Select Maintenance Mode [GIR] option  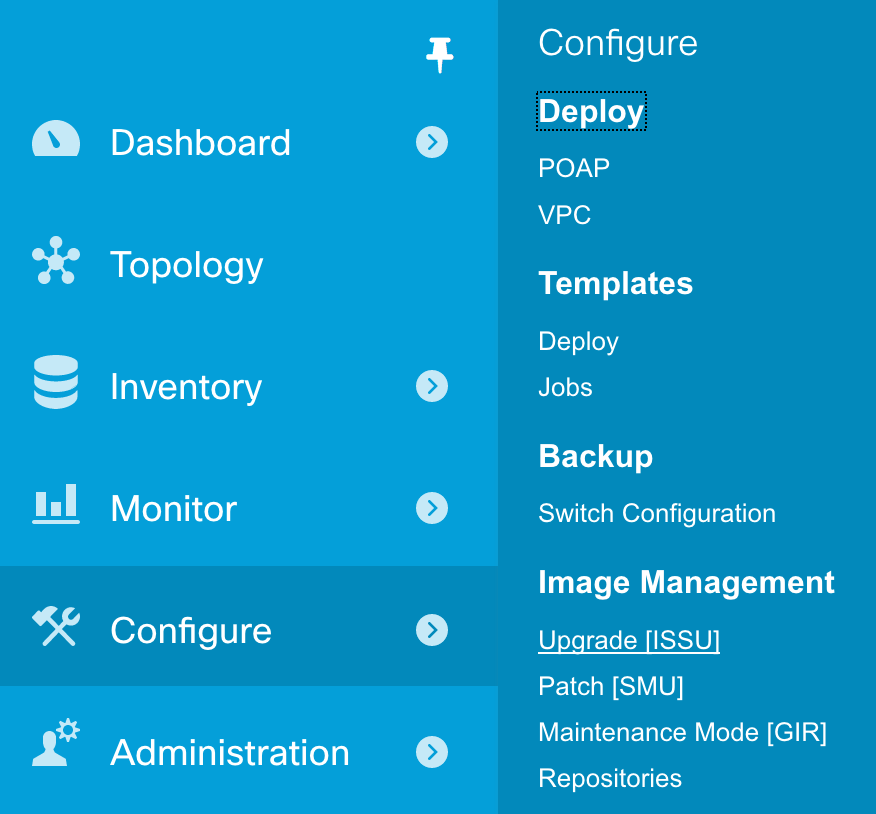(x=682, y=732)
